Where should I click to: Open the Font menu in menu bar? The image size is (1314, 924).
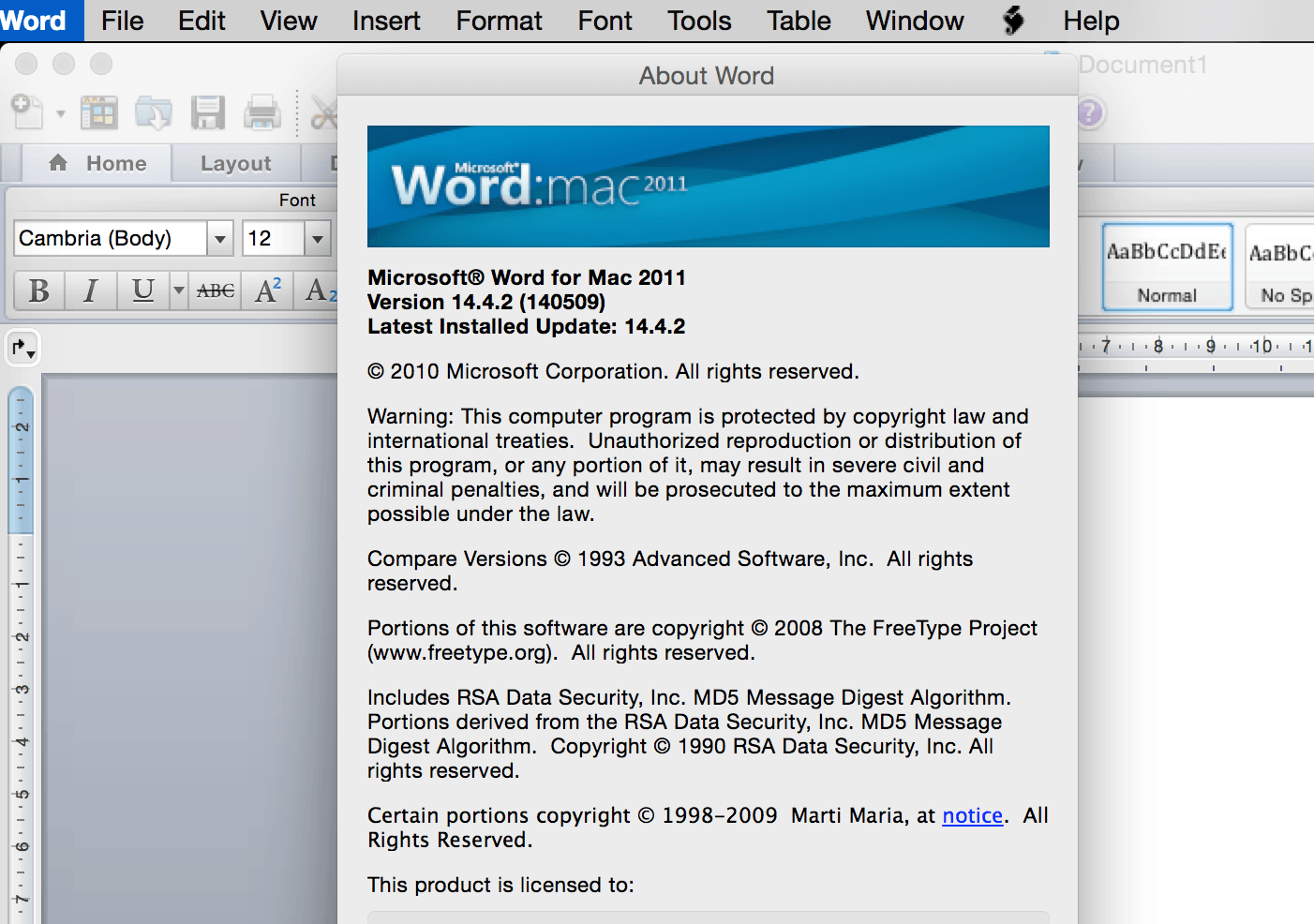[x=605, y=21]
